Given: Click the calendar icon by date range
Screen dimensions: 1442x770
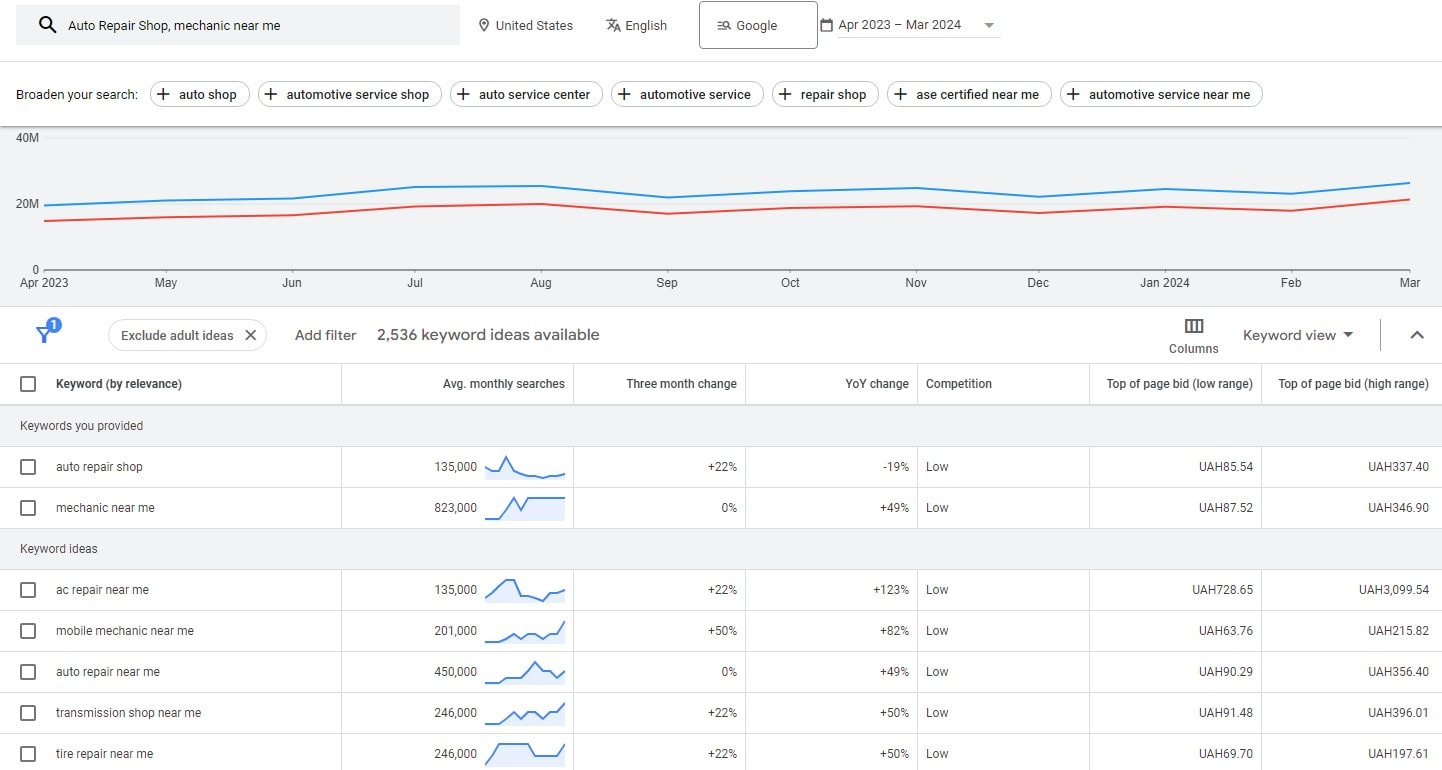Looking at the screenshot, I should click(826, 25).
